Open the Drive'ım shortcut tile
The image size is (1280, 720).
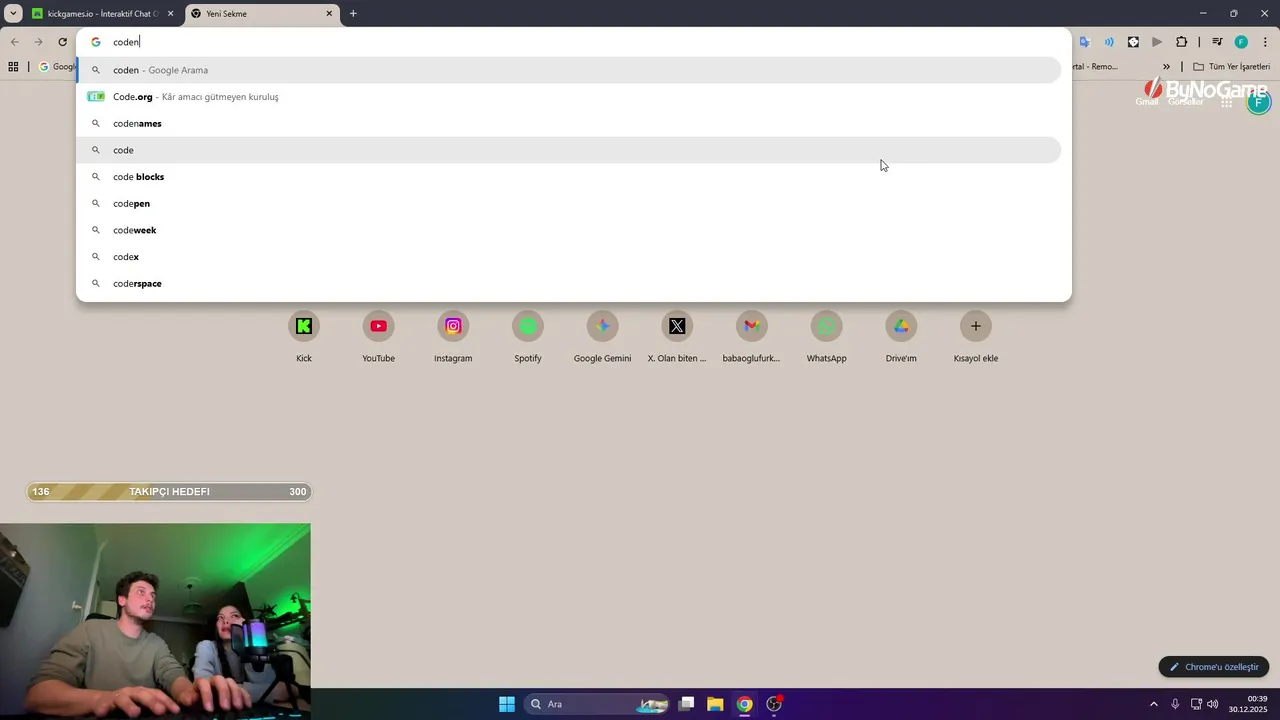901,337
